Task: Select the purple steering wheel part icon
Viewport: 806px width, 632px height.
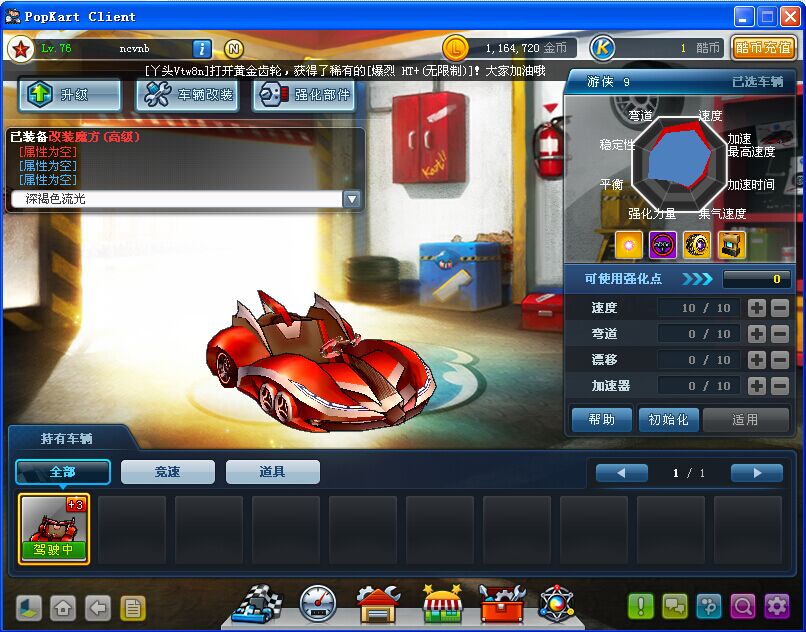Action: click(x=663, y=245)
